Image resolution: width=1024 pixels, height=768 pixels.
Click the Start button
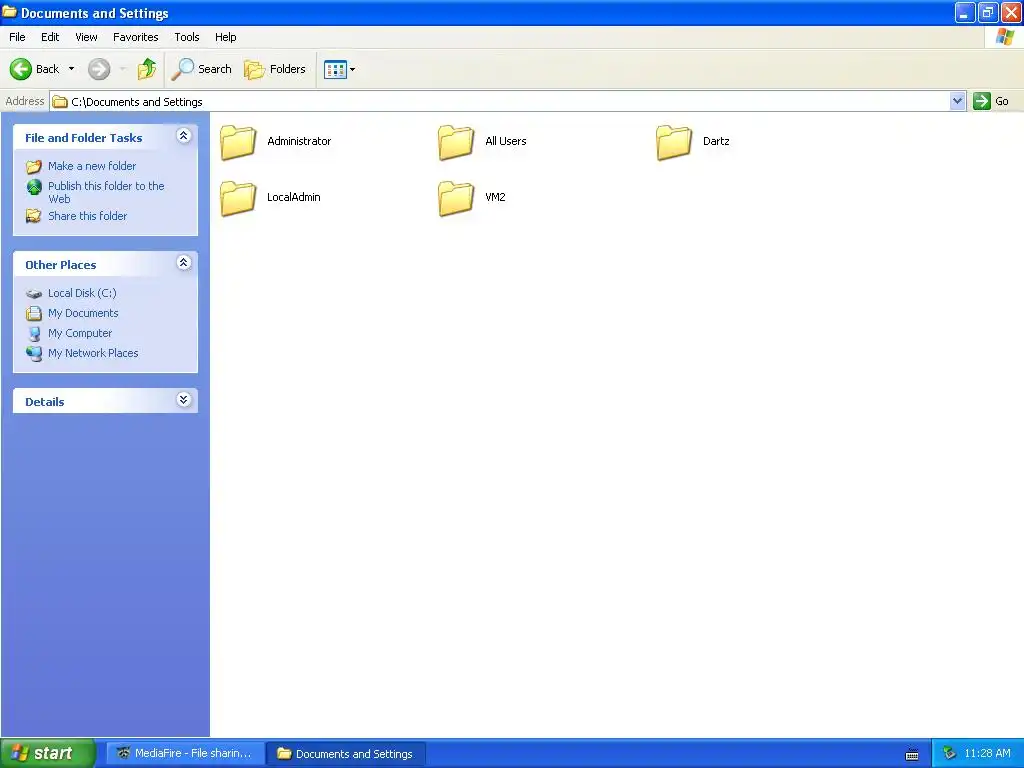[48, 753]
